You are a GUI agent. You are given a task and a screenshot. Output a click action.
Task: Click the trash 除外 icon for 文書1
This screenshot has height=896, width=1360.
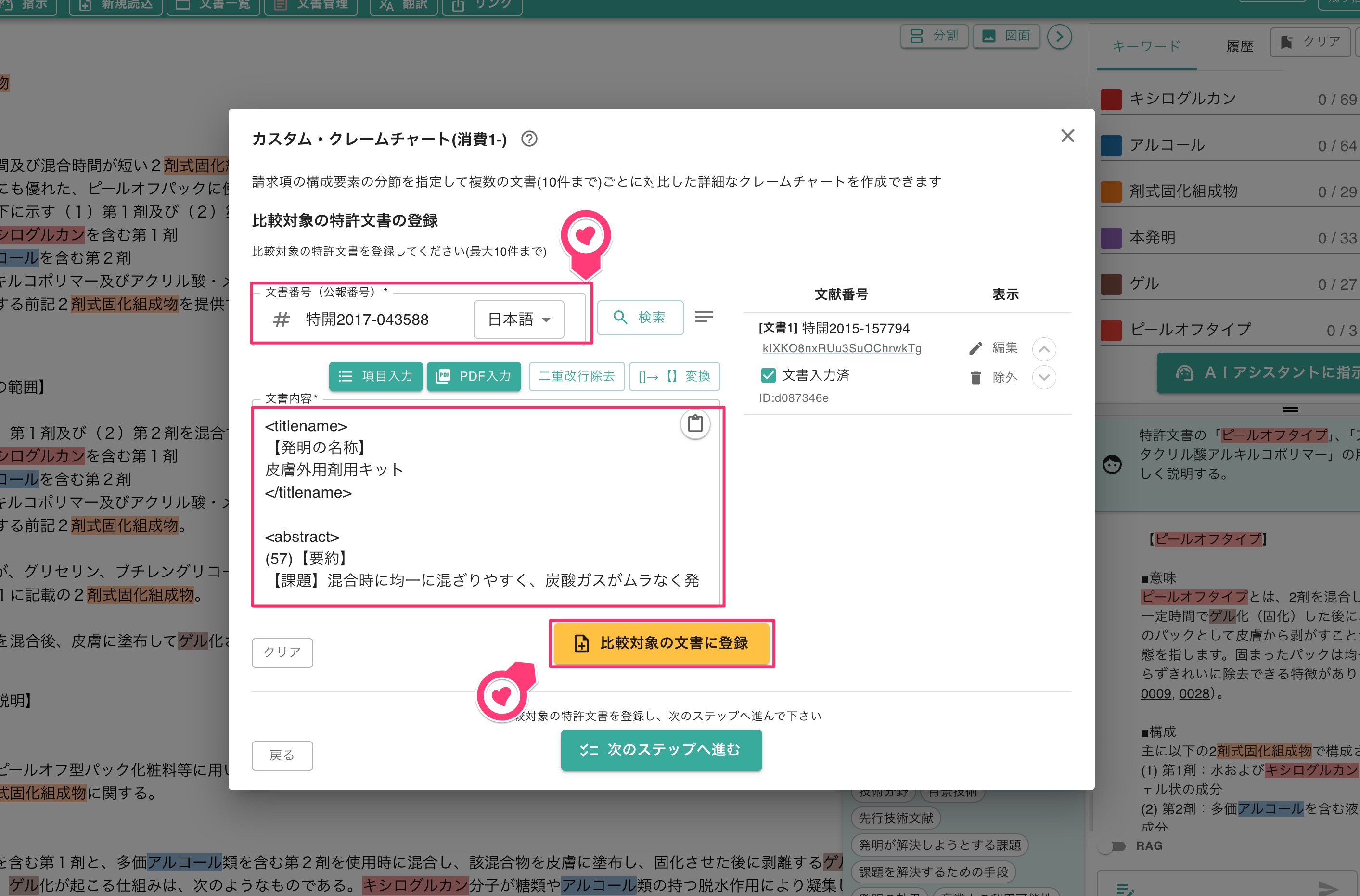[x=975, y=377]
